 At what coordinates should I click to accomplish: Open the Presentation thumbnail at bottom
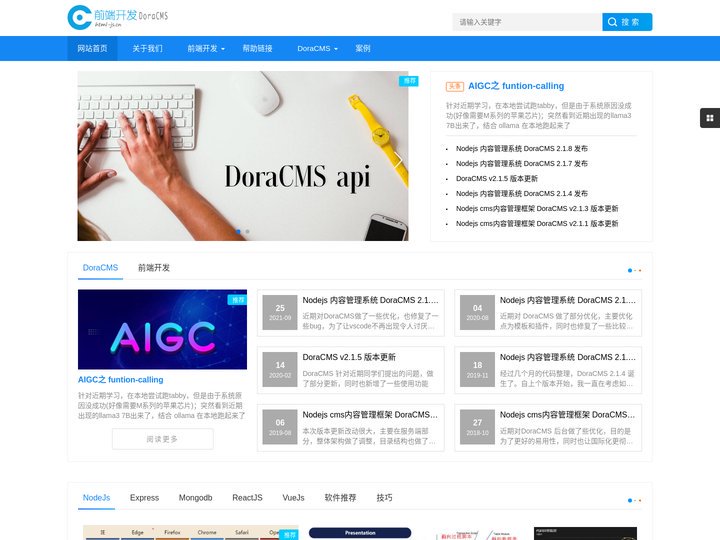click(x=360, y=533)
